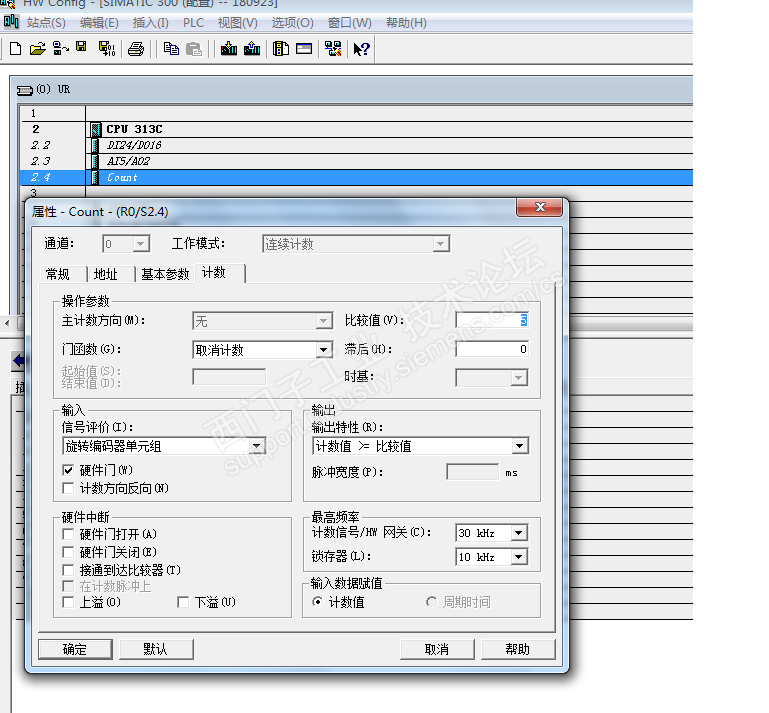Open the 选项(O) menu
This screenshot has width=769, height=713.
pyautogui.click(x=292, y=23)
